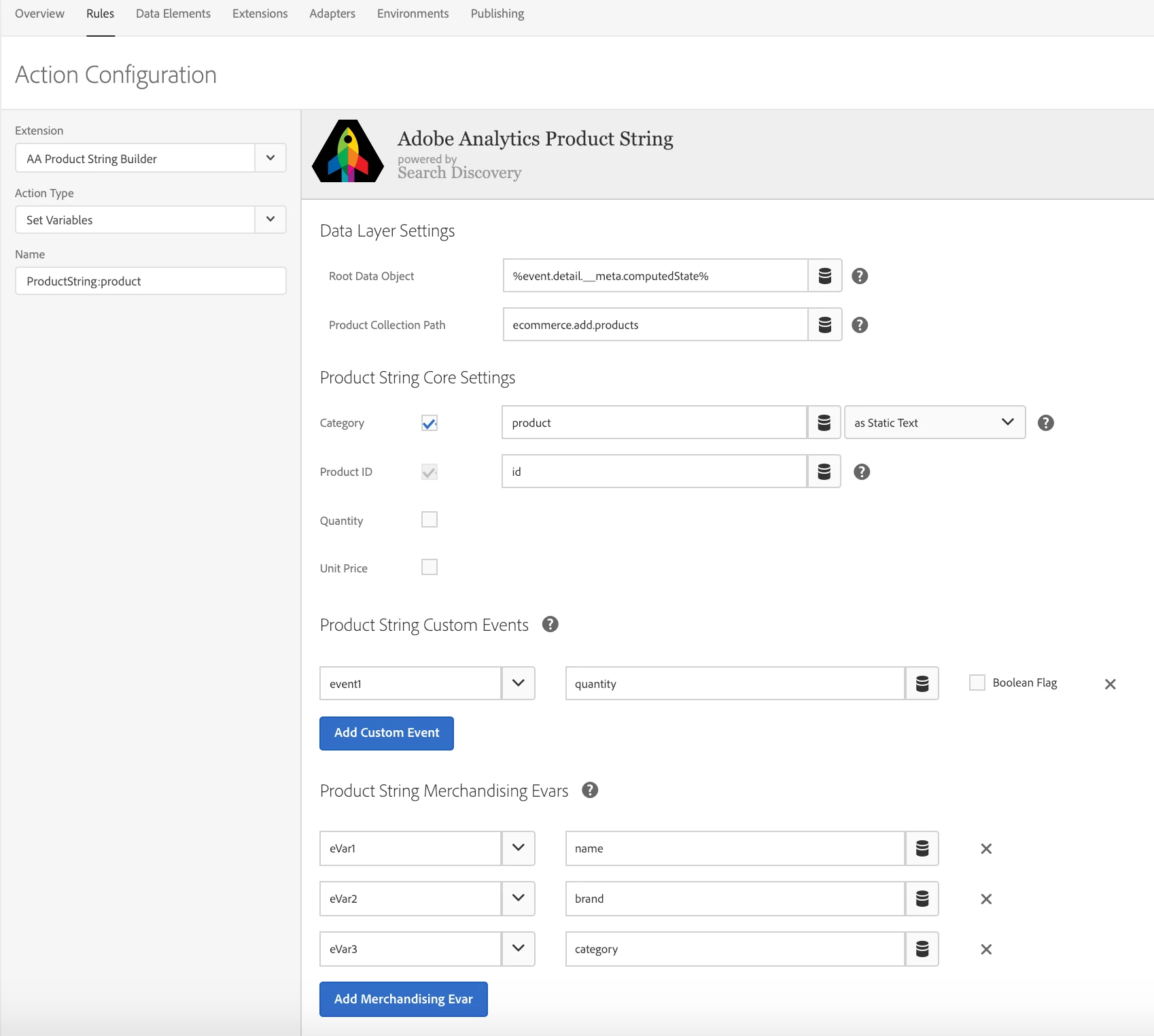Click the 'Data Layer Settings' heading
The width and height of the screenshot is (1154, 1036).
point(387,231)
